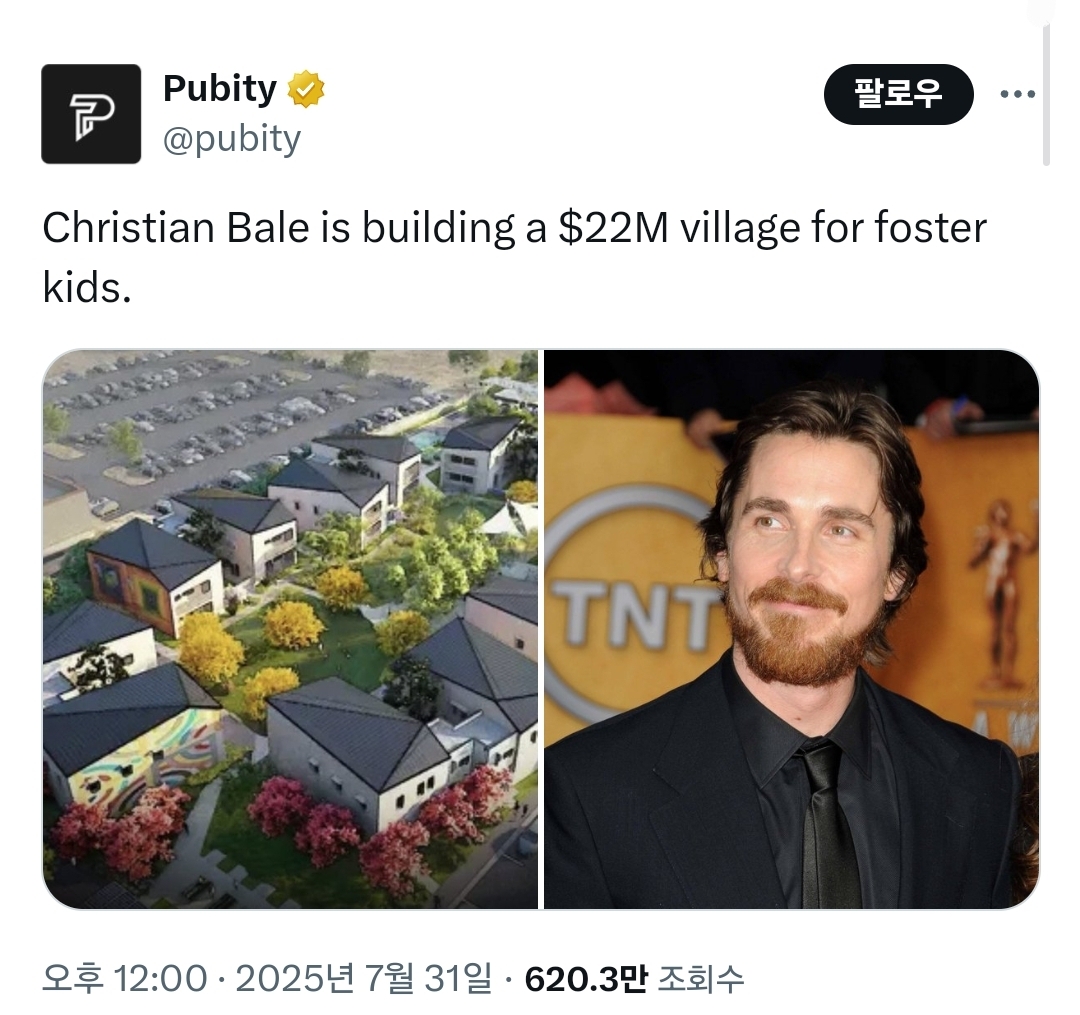Open the Pubity profile avatar
Image resolution: width=1080 pixels, height=1015 pixels.
(x=91, y=114)
